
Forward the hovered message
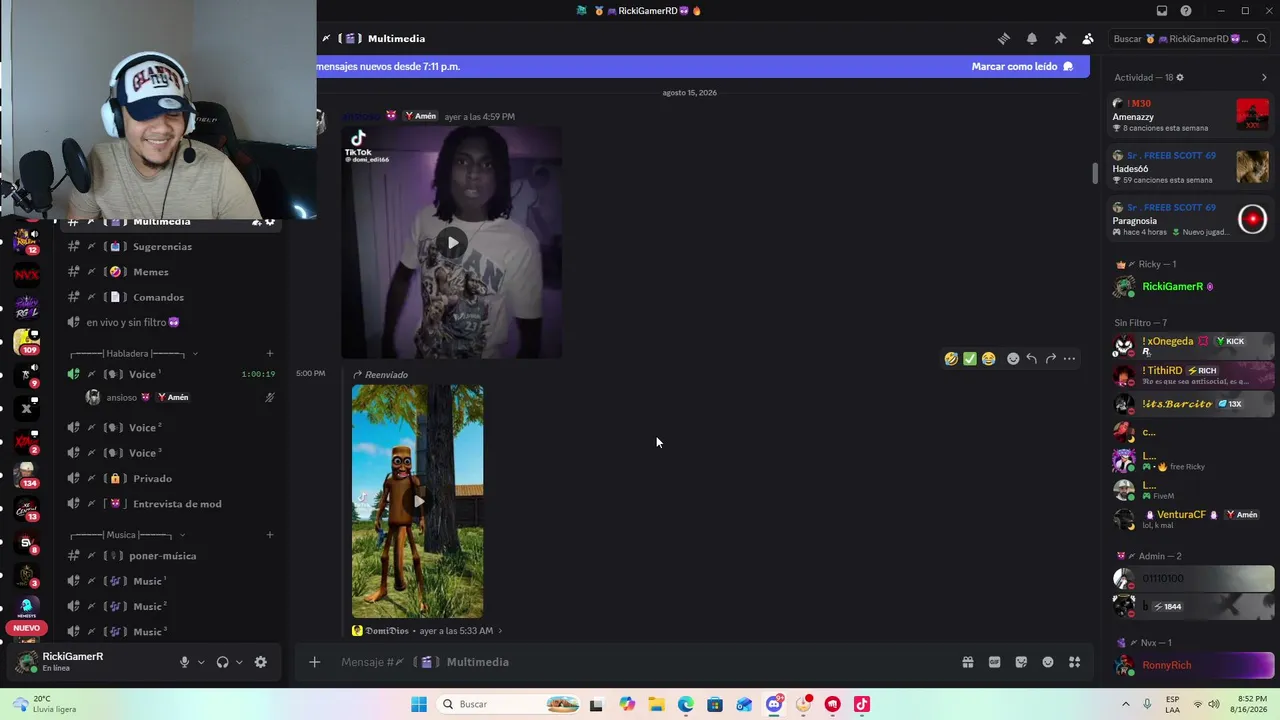pos(1050,359)
